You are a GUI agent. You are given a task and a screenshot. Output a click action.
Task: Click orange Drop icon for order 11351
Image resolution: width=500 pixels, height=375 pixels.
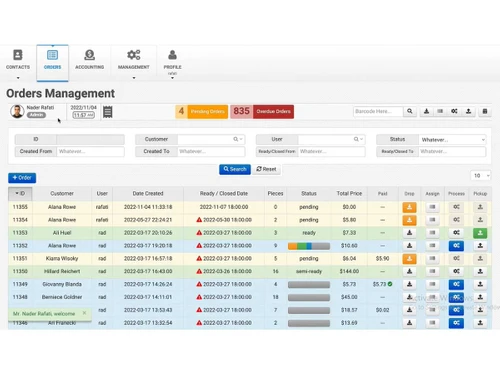[409, 259]
